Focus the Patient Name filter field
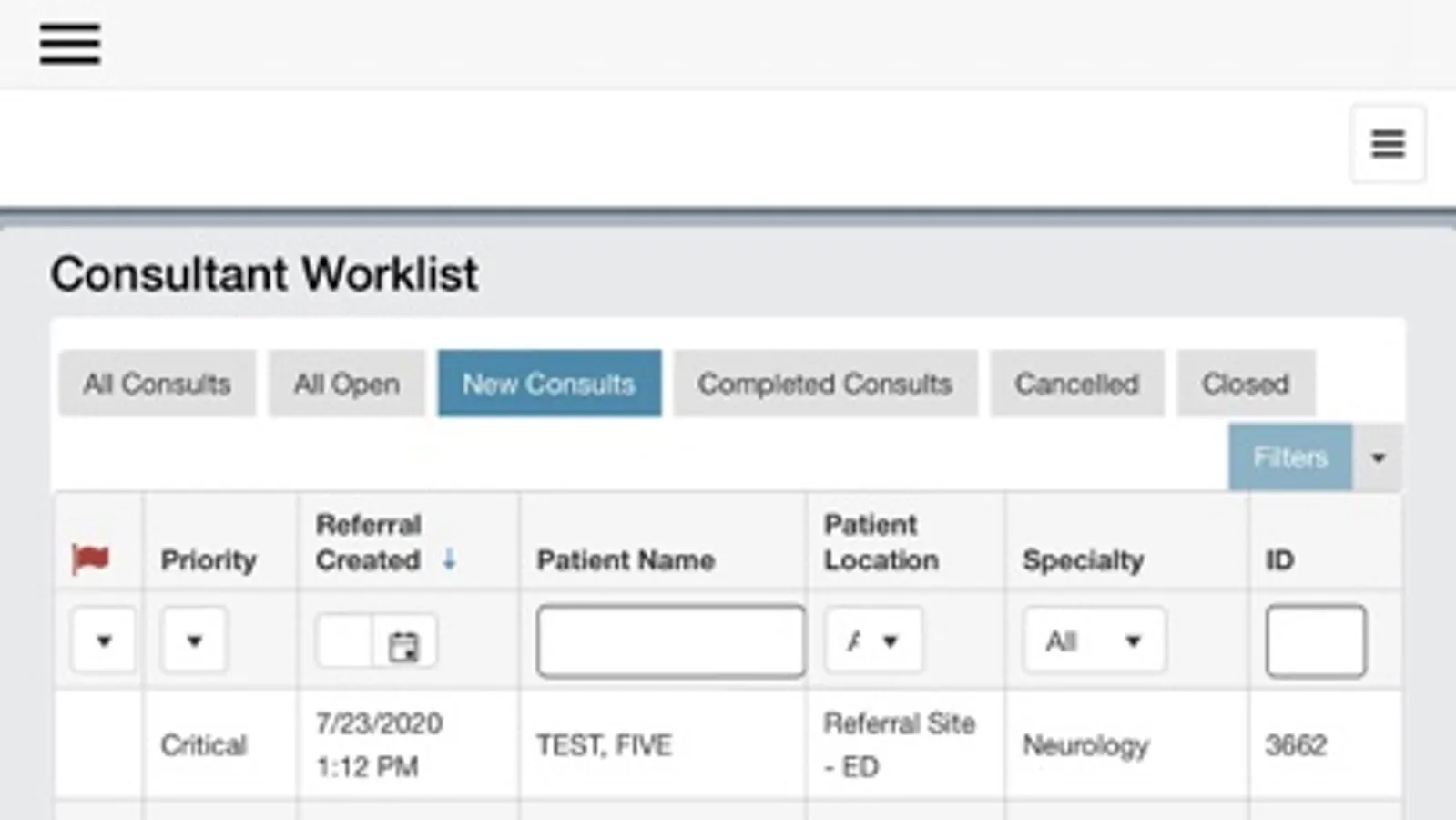 point(670,641)
